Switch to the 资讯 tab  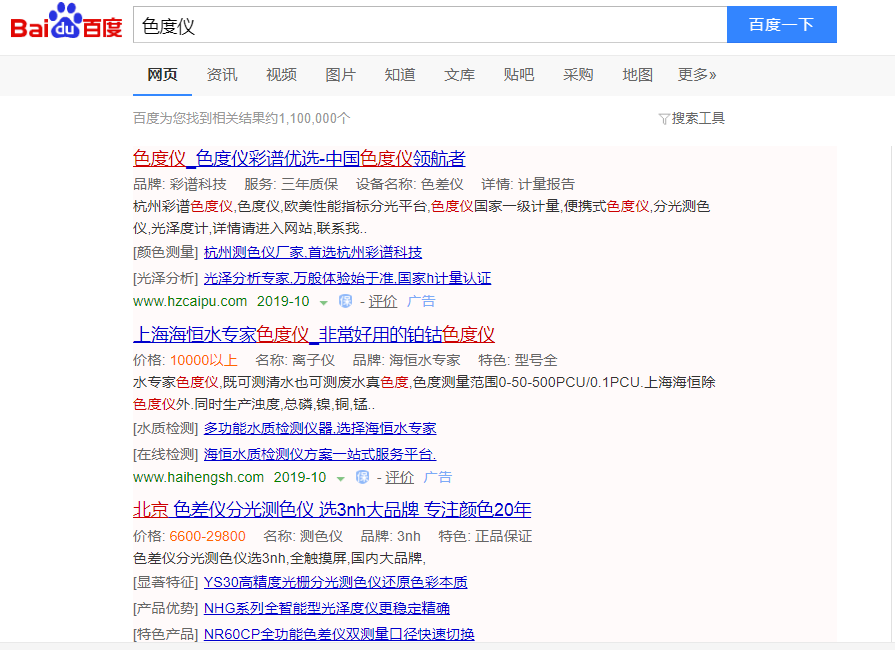point(222,75)
